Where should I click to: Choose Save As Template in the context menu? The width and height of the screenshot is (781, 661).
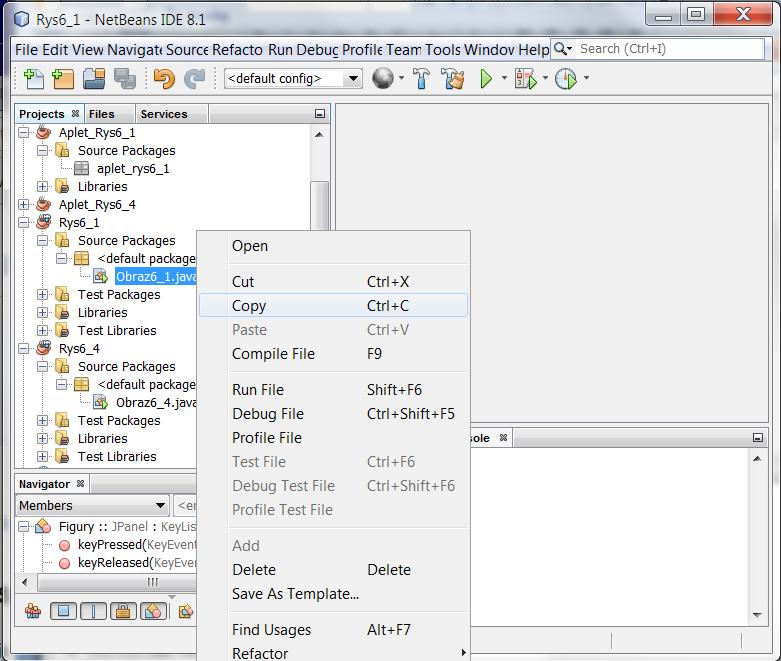click(333, 593)
